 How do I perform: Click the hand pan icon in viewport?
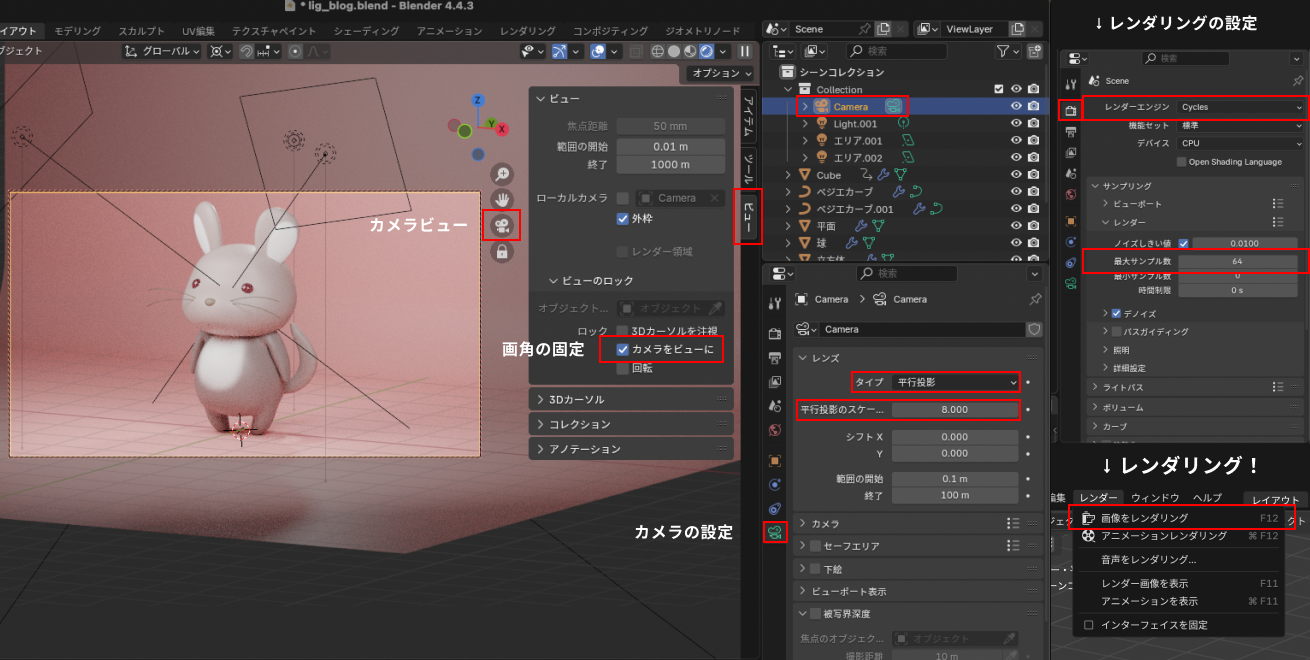(x=502, y=200)
